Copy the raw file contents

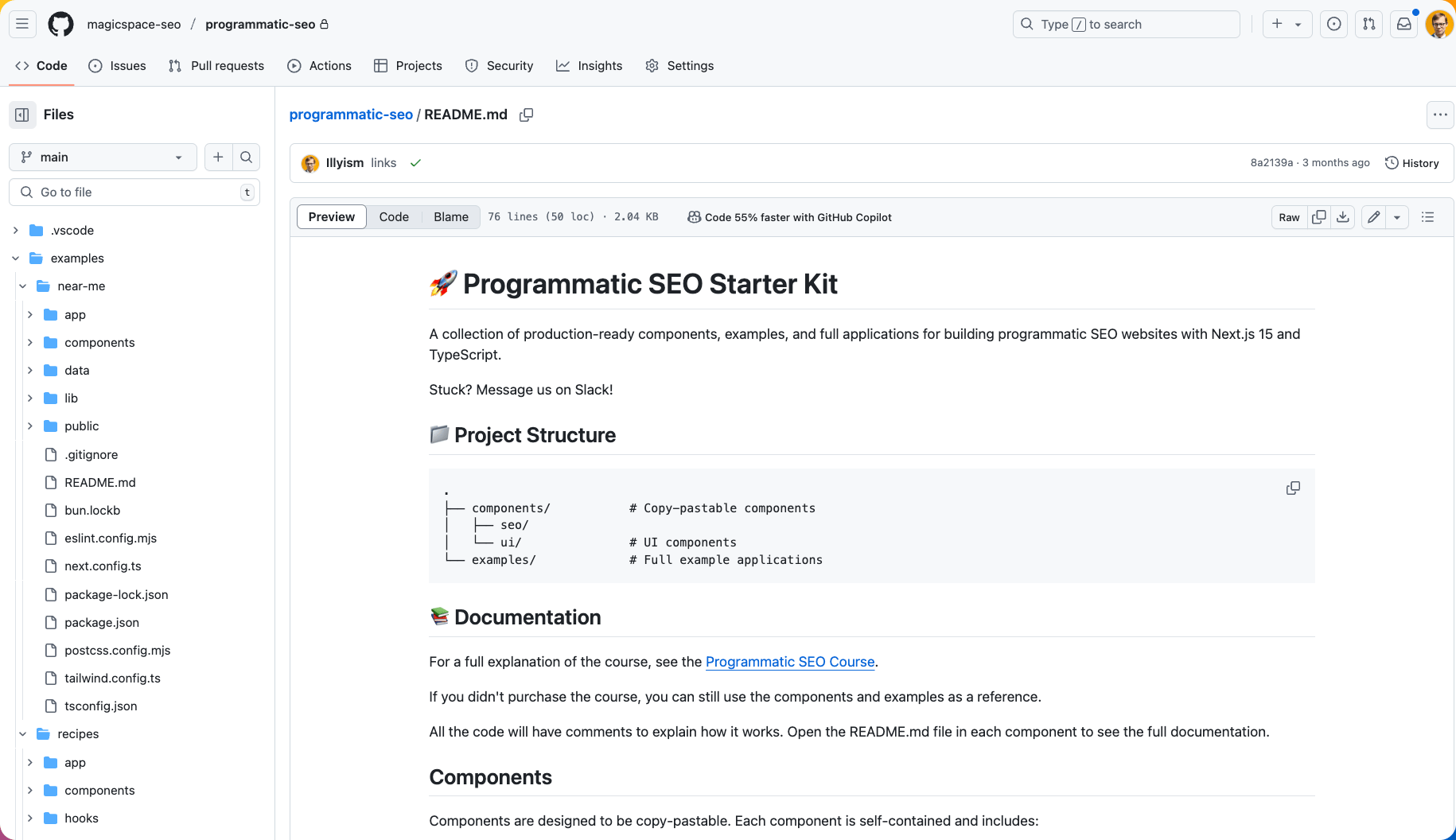click(x=1319, y=217)
